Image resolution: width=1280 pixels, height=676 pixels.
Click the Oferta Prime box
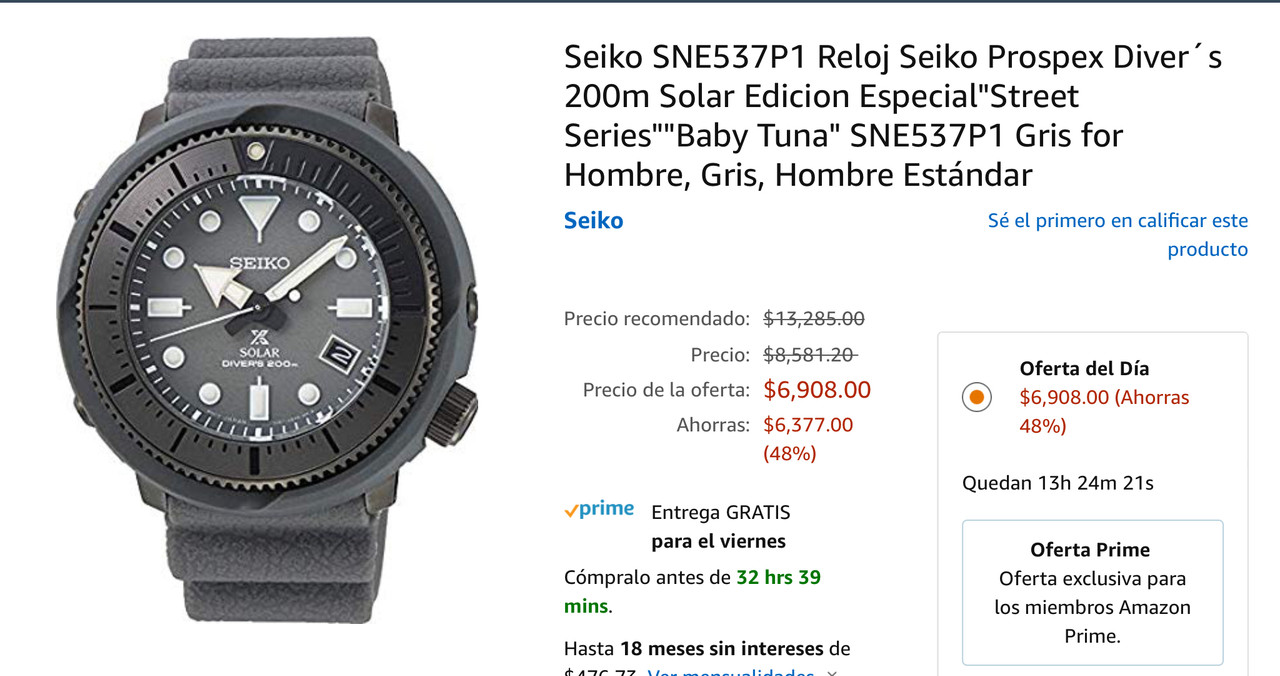1092,592
